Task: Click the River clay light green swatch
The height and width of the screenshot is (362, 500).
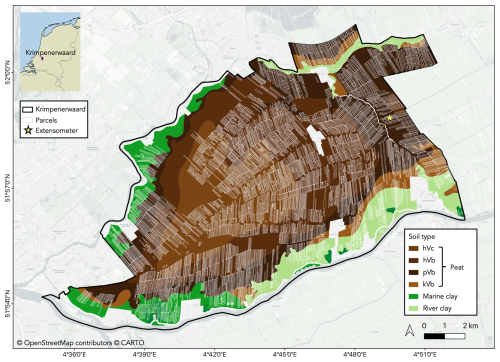Action: tap(414, 308)
